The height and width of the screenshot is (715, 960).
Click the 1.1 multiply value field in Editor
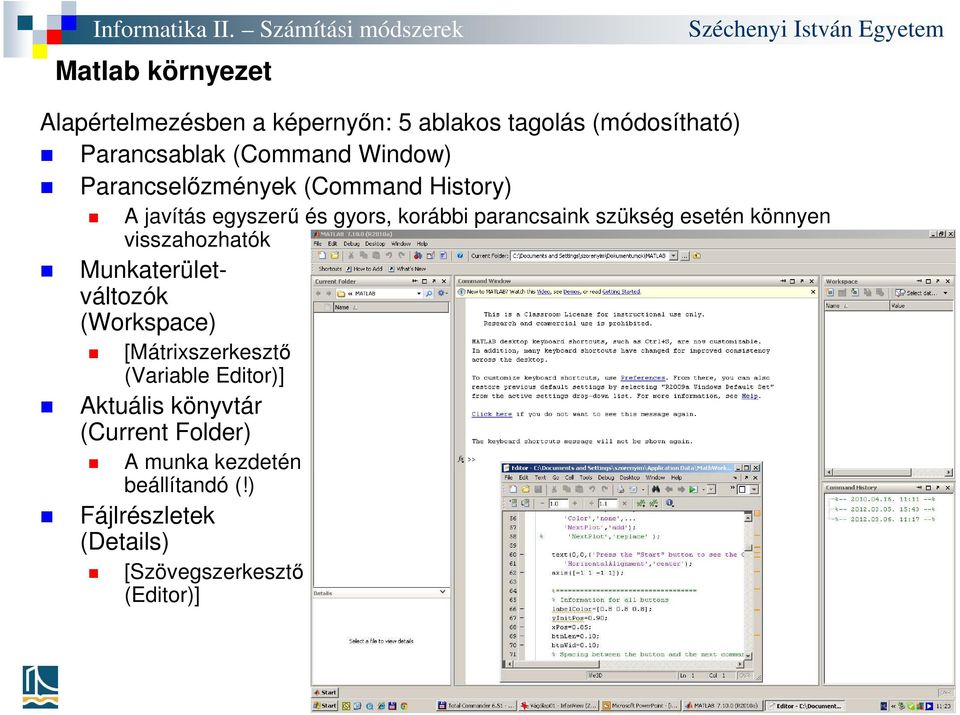[x=608, y=503]
